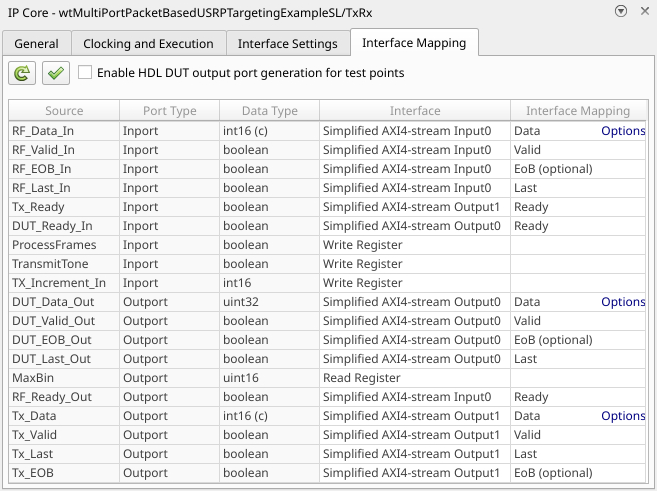Click the Source column header
657x491 pixels.
click(64, 111)
